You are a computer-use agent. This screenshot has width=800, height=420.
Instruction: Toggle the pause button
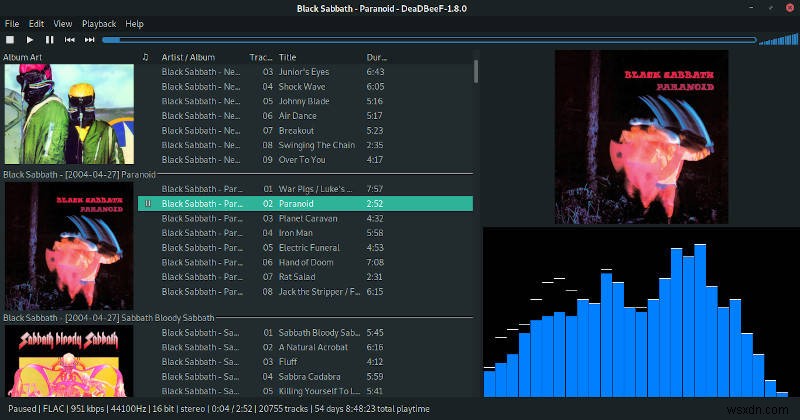click(49, 40)
